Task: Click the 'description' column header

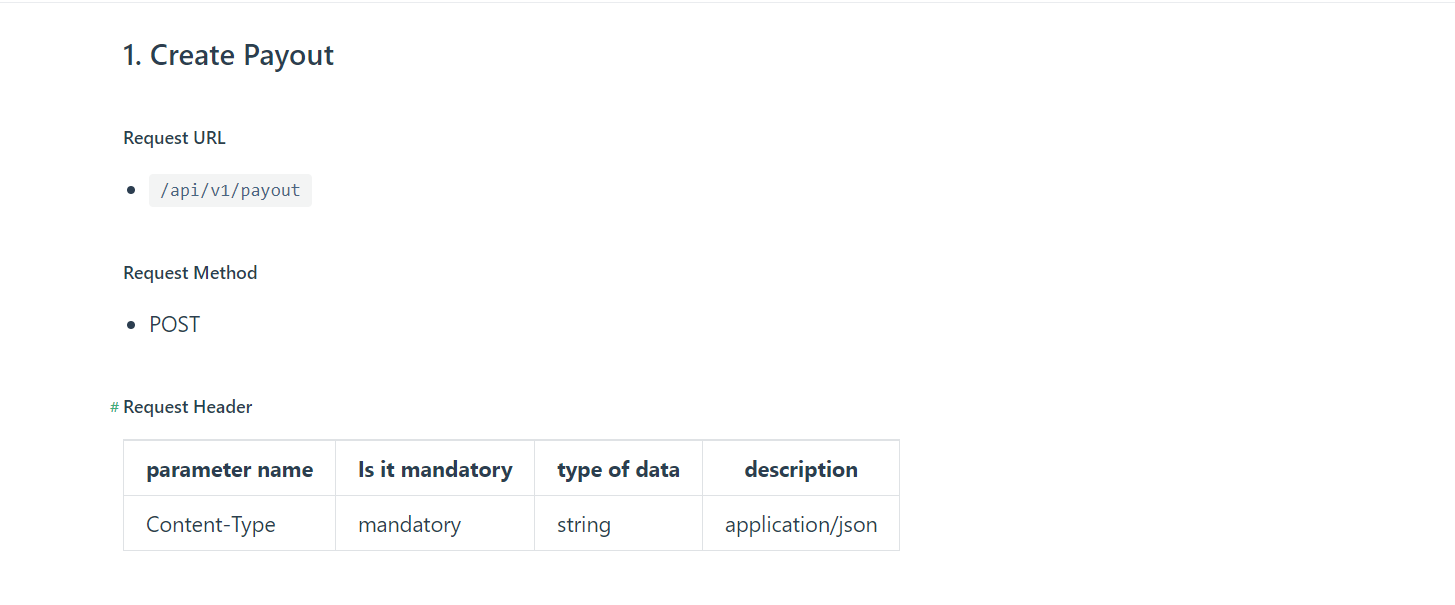Action: 801,469
